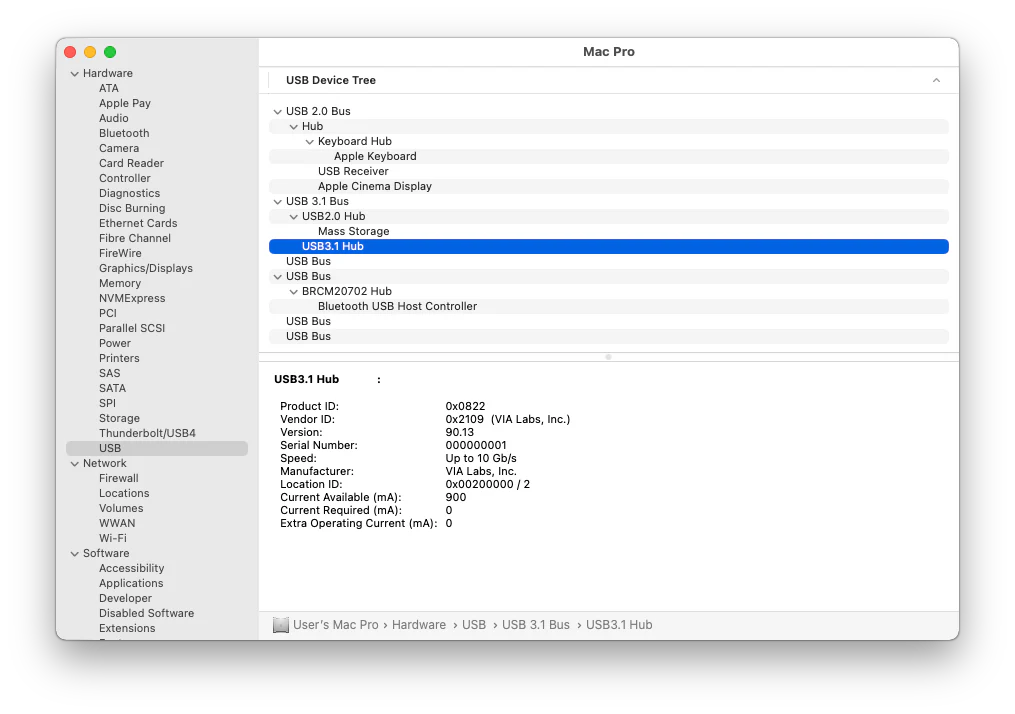This screenshot has height=714, width=1015.
Task: Open Thunderbolt/USB4 in the sidebar
Action: coord(147,433)
